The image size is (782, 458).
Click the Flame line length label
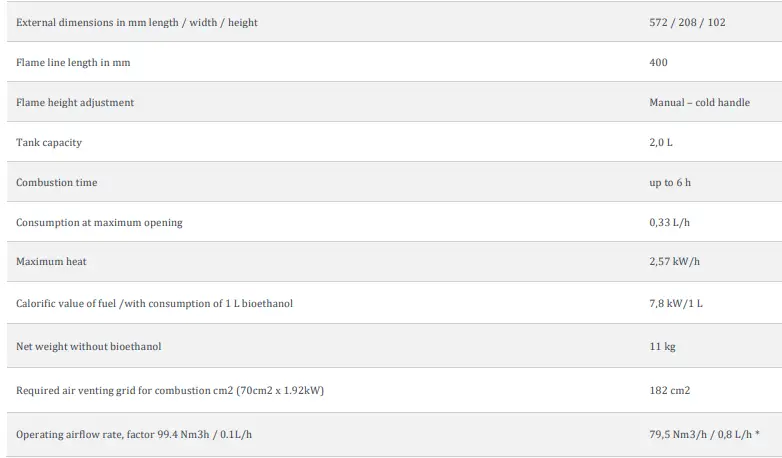click(x=73, y=62)
